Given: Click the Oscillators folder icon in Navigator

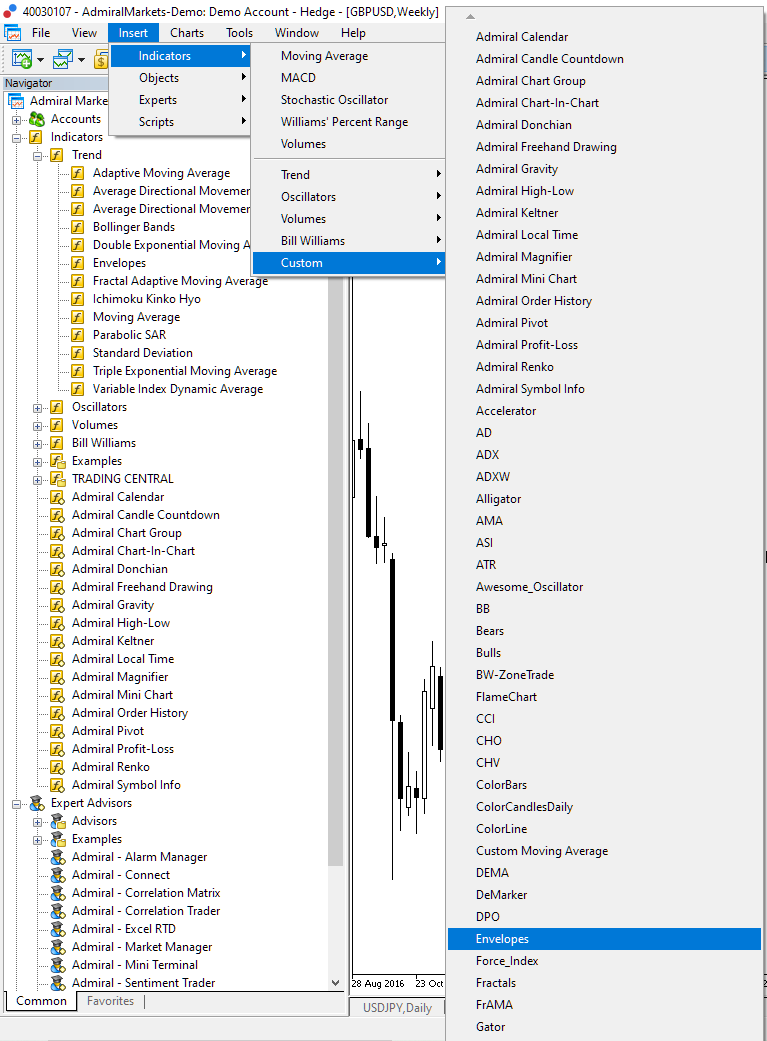Looking at the screenshot, I should click(x=57, y=407).
